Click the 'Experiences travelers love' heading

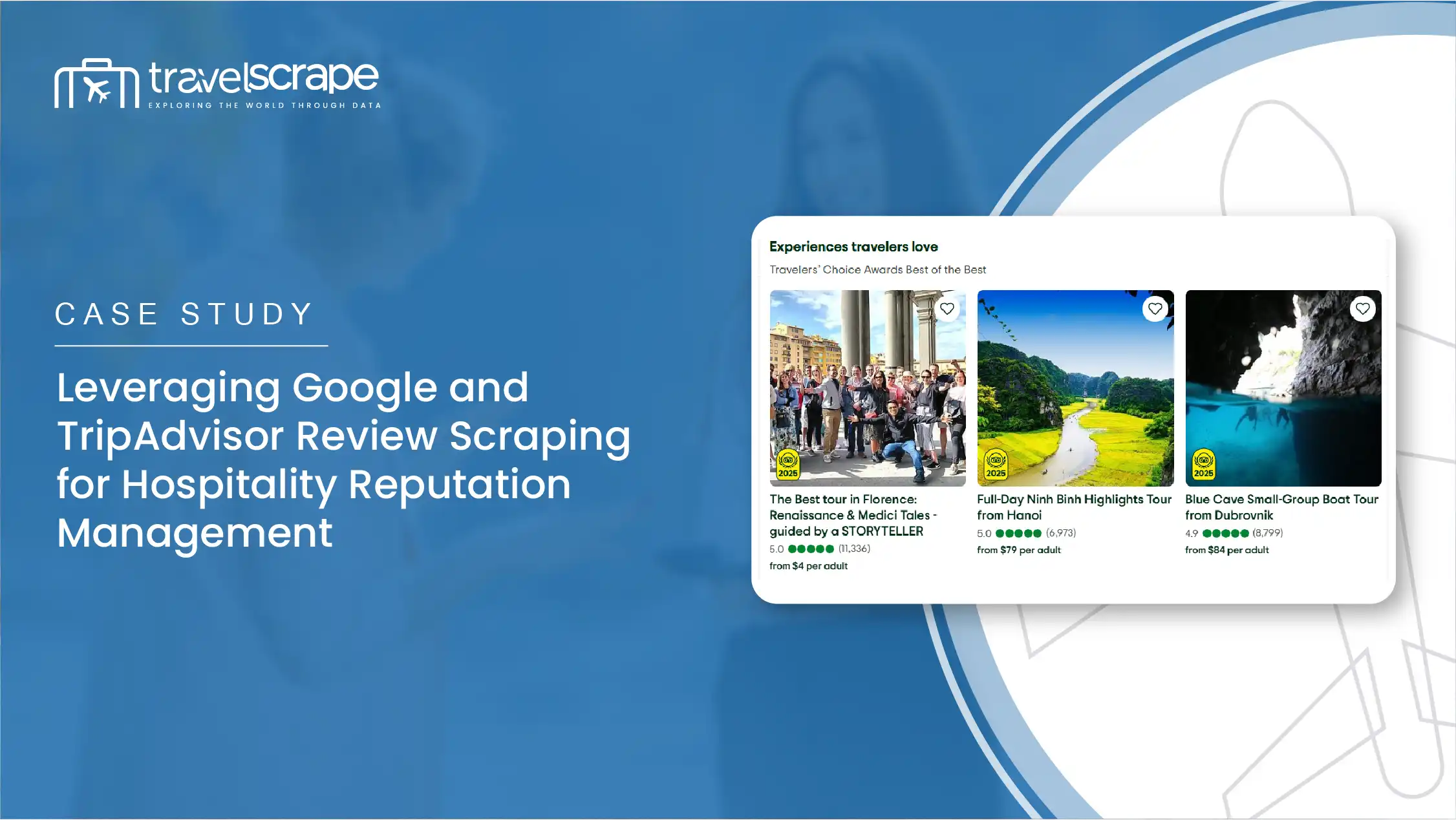(853, 247)
